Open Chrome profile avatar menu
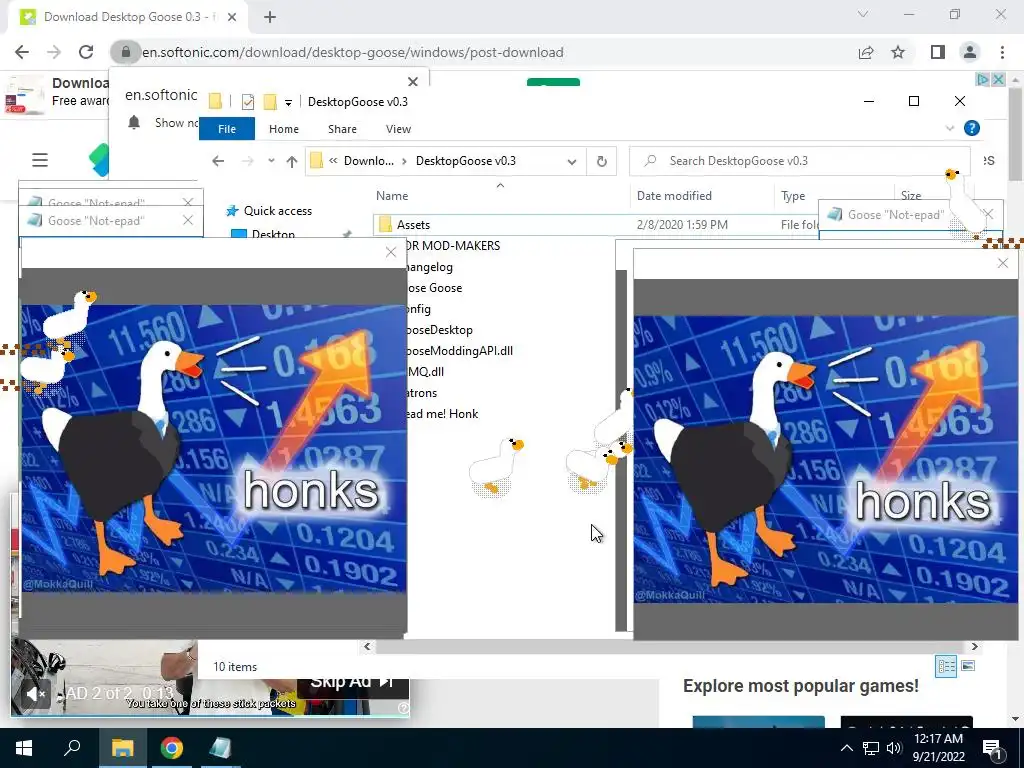Screen dimensions: 1024x768 coord(970,52)
